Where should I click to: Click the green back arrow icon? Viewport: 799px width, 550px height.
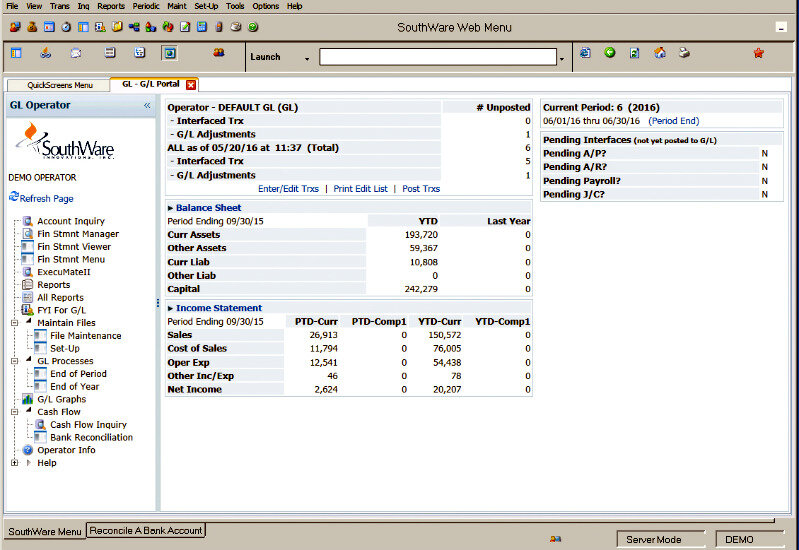610,53
